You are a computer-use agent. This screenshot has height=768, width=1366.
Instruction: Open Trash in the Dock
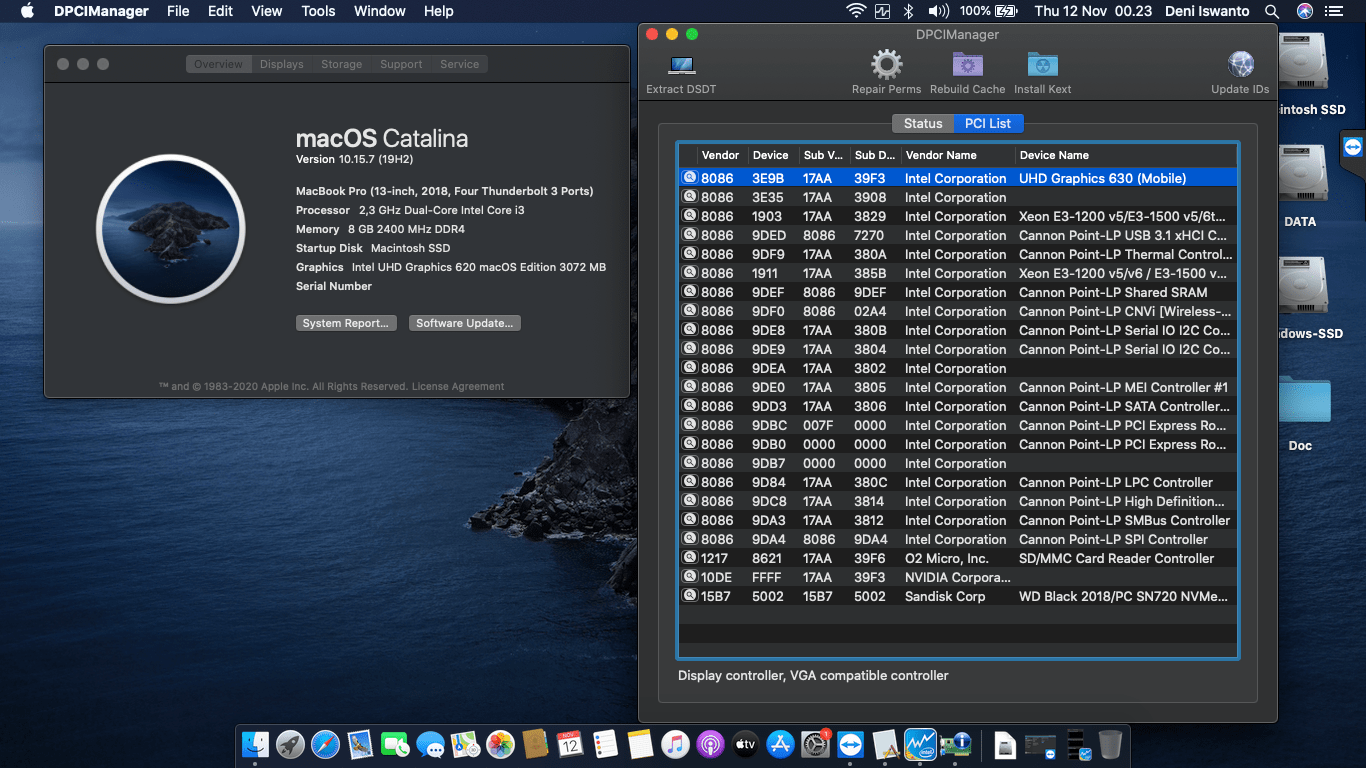1110,744
